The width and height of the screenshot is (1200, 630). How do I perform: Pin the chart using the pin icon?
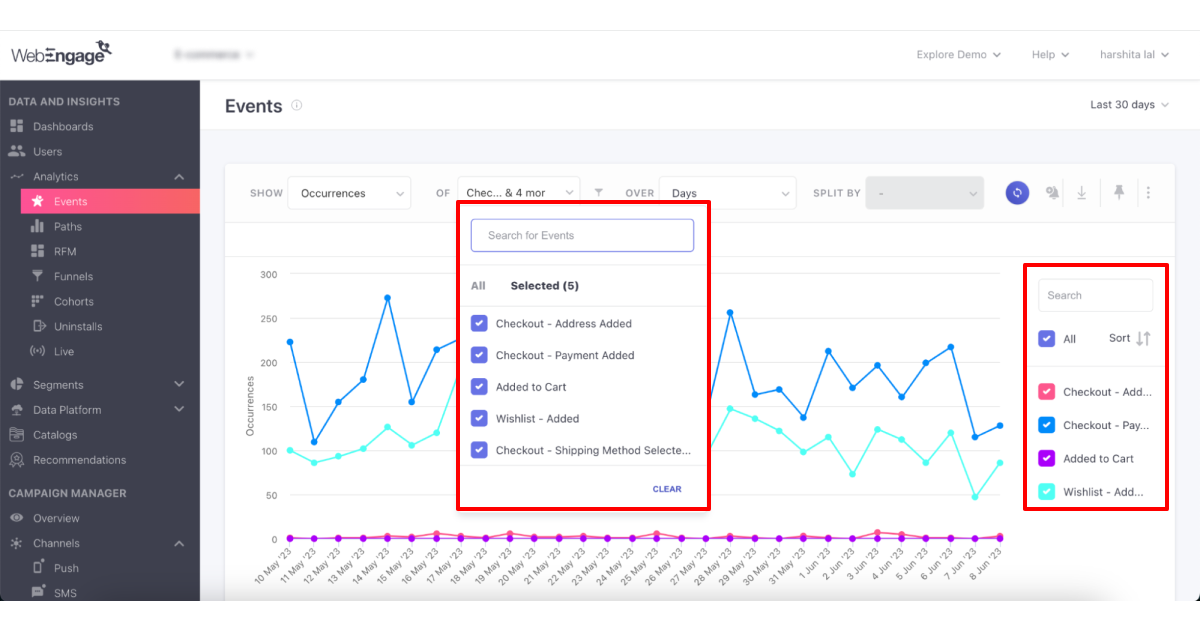point(1119,193)
